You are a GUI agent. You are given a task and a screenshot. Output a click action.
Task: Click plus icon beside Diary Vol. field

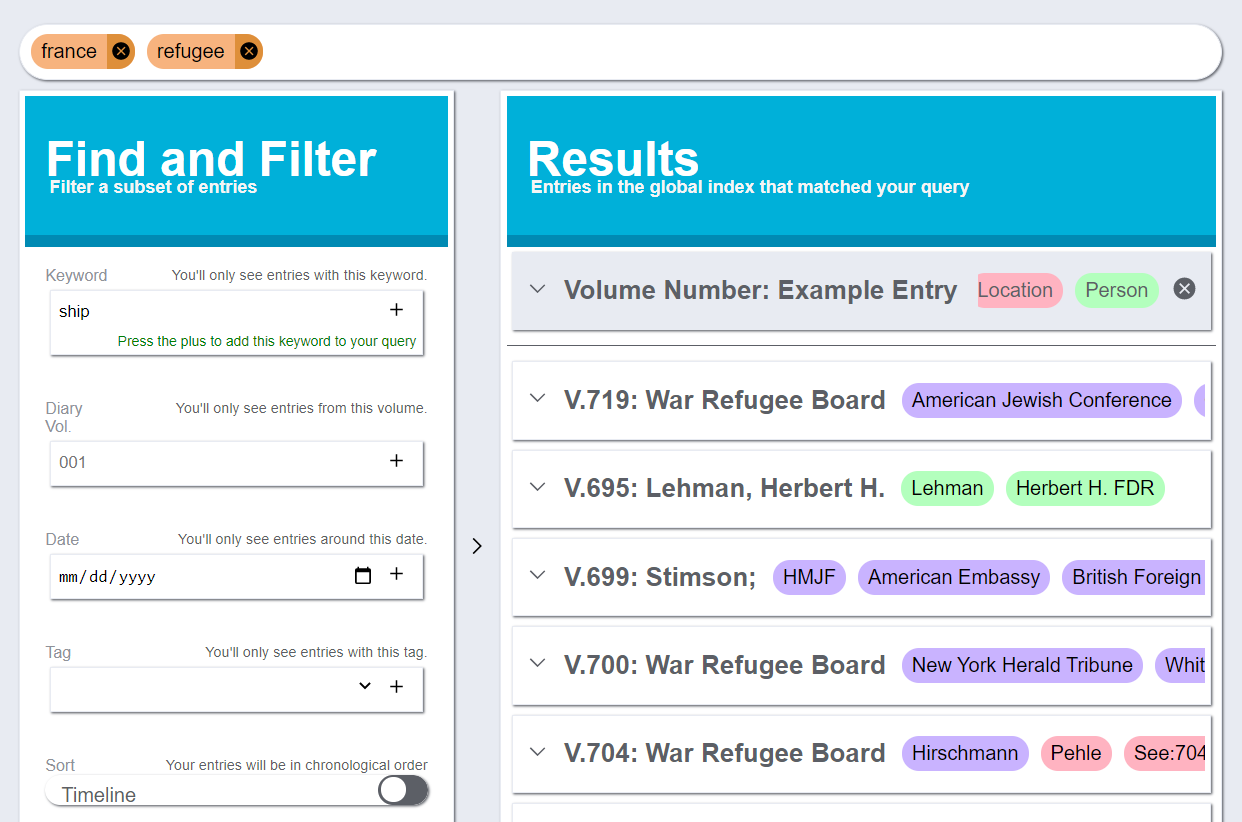[396, 461]
